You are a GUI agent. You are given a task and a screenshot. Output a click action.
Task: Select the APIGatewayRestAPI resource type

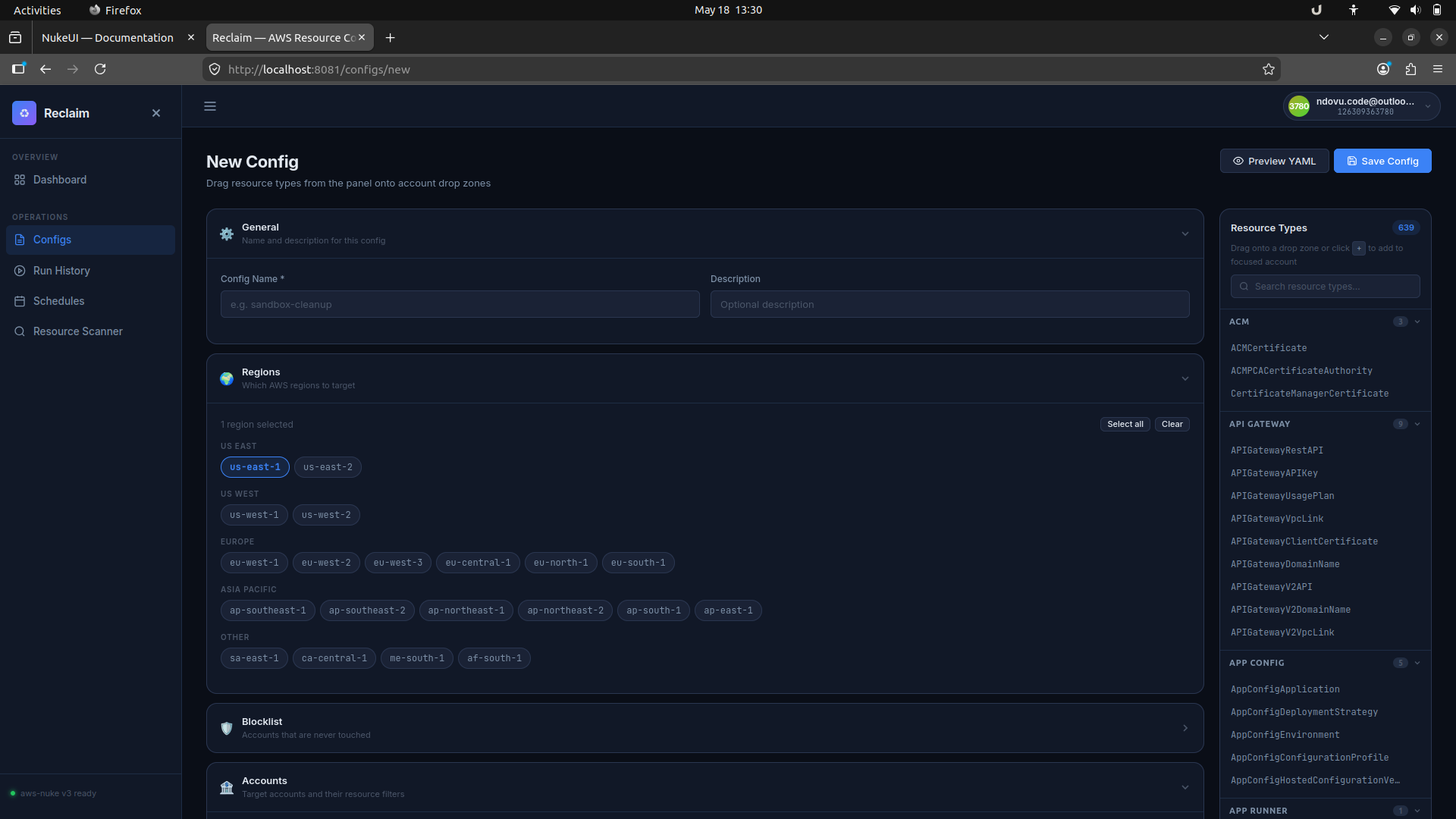point(1276,450)
